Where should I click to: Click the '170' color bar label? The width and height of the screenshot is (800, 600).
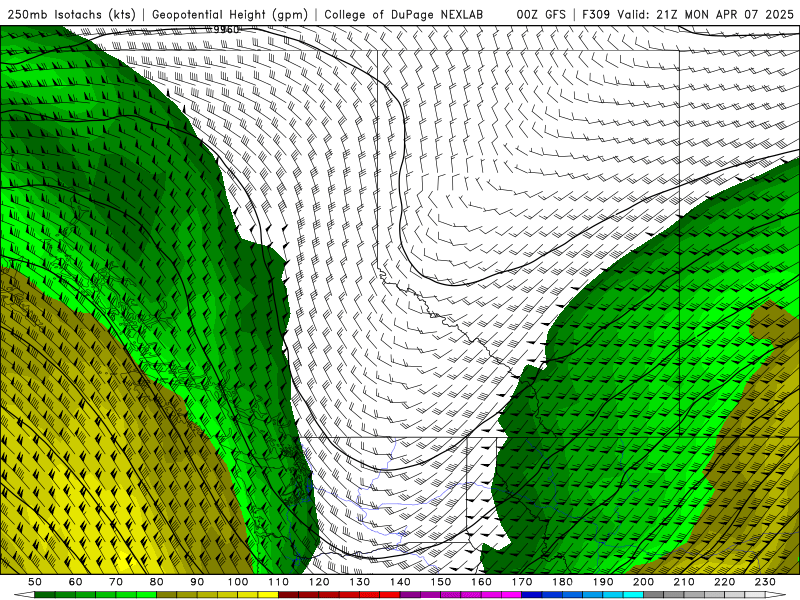click(522, 582)
